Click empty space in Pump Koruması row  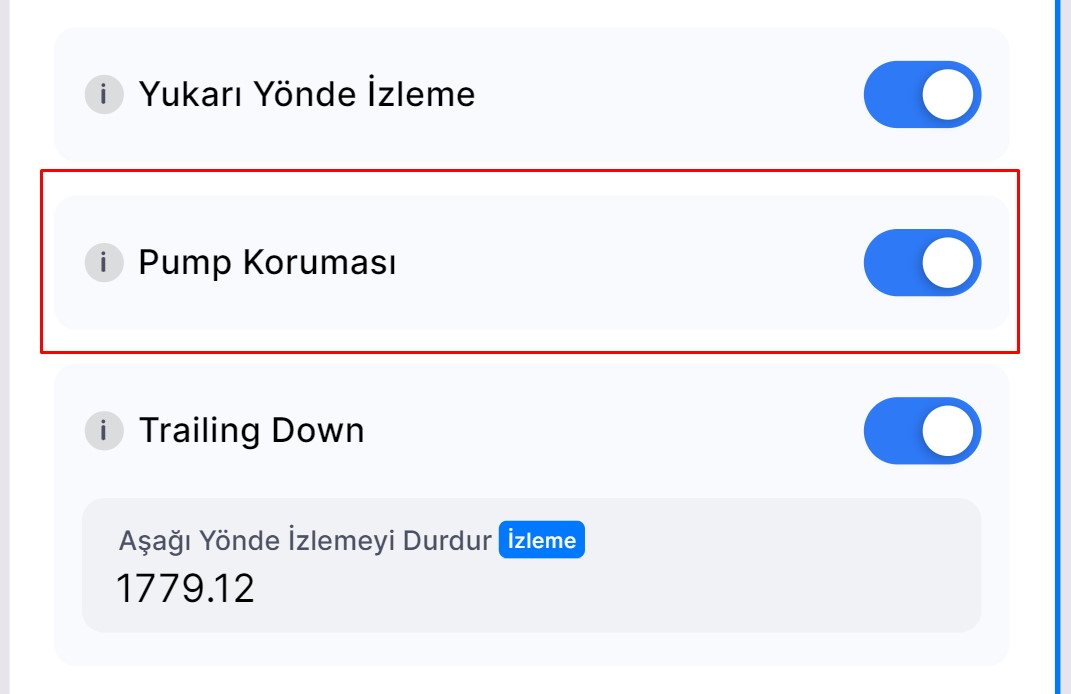pos(630,263)
